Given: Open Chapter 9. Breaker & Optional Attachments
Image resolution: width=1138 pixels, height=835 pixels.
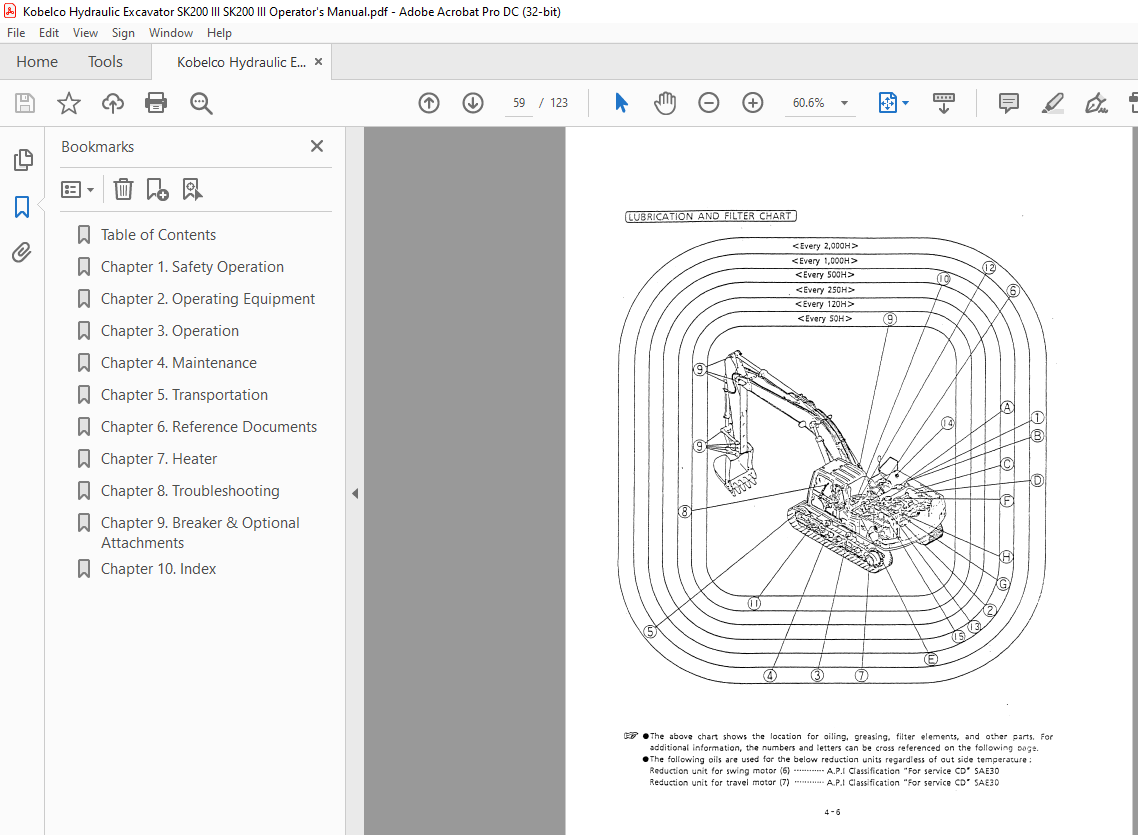Looking at the screenshot, I should [200, 532].
